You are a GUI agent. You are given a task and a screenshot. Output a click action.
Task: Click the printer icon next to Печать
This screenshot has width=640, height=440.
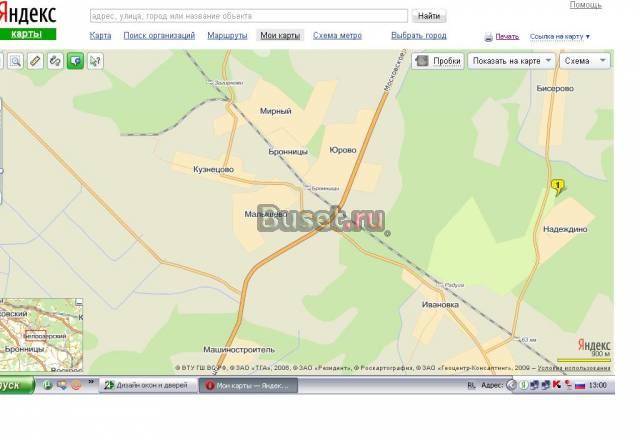[x=488, y=37]
